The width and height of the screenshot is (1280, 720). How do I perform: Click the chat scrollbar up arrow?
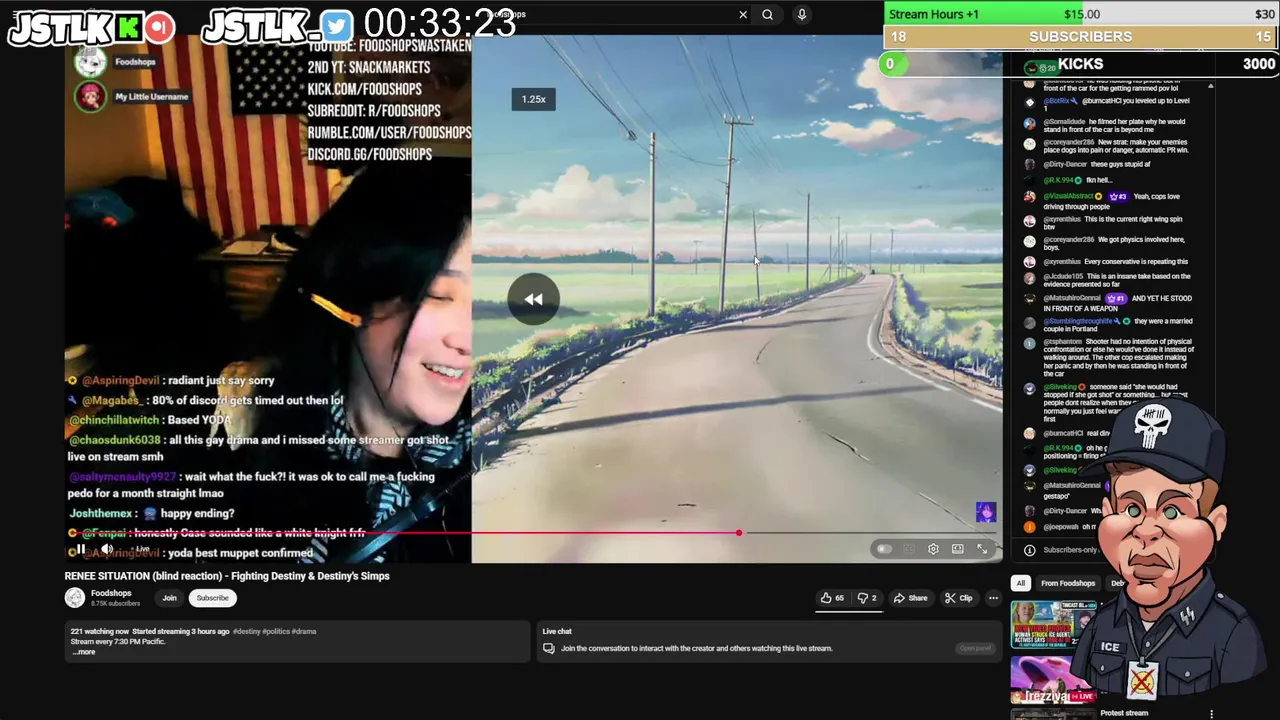click(1211, 87)
